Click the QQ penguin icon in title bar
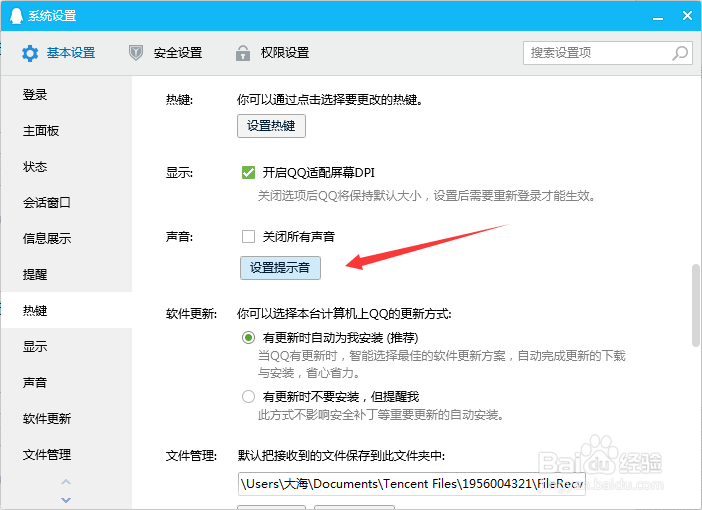Viewport: 702px width, 510px height. [16, 16]
